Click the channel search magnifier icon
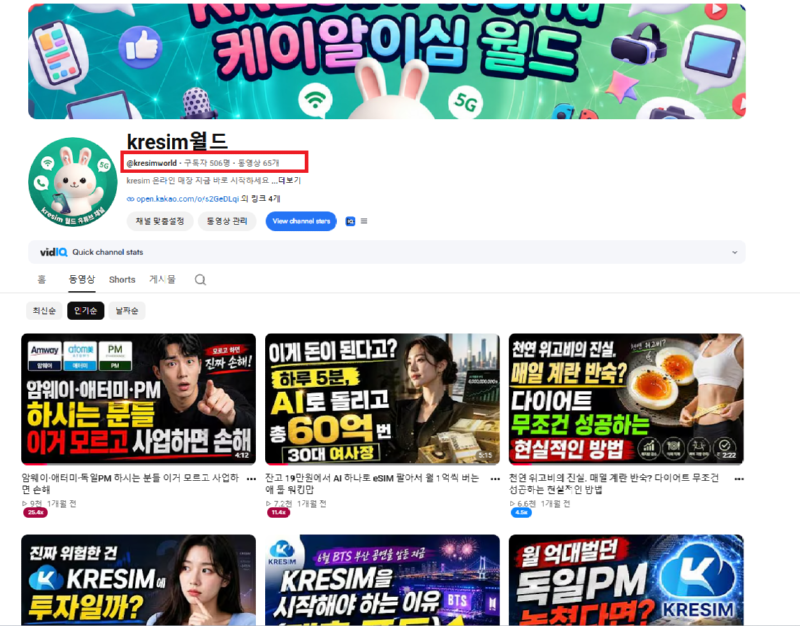 201,280
